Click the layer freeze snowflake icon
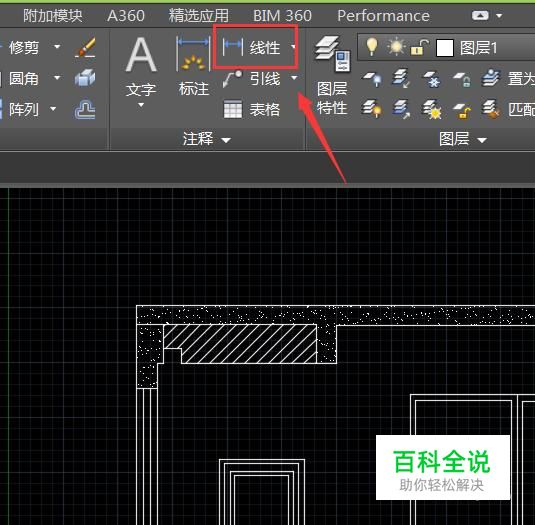The image size is (535, 525). click(x=431, y=79)
